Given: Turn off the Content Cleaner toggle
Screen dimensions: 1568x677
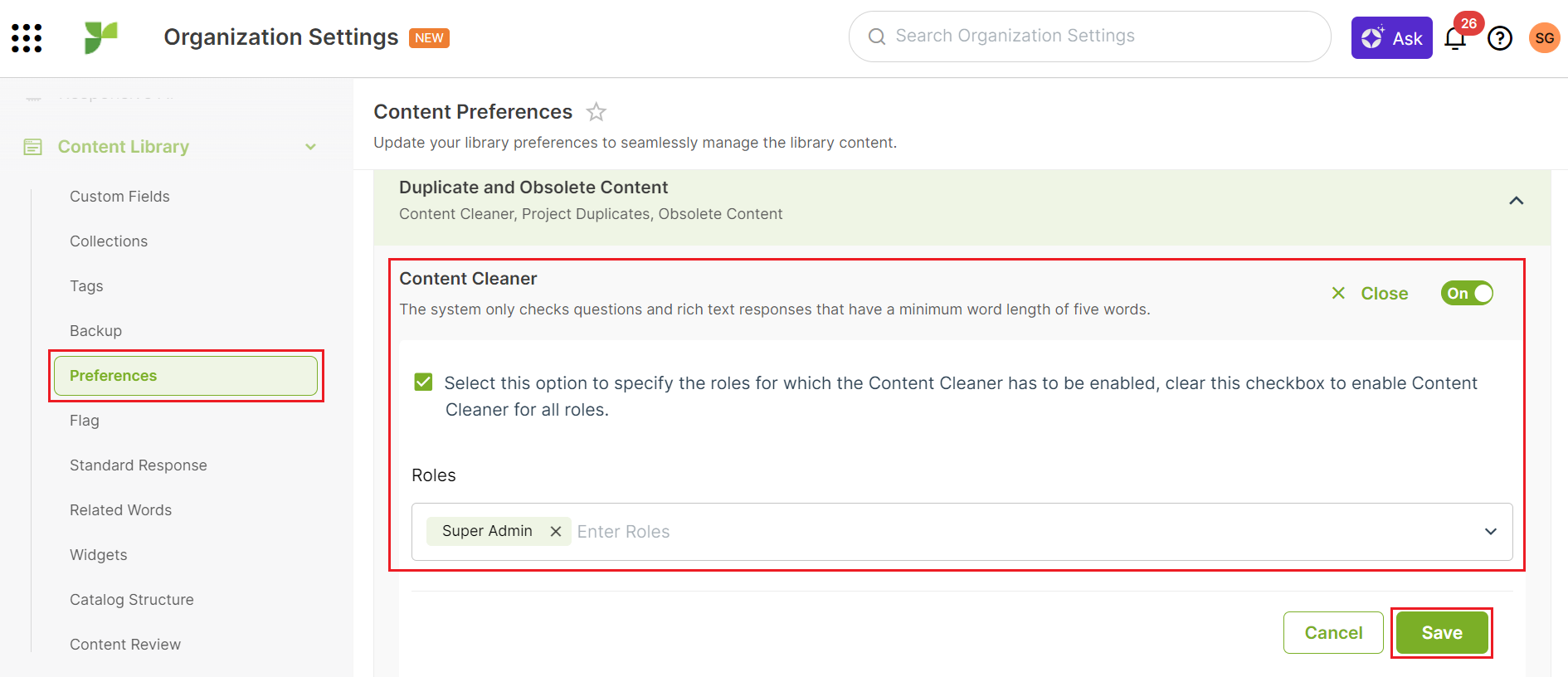Looking at the screenshot, I should (1467, 294).
